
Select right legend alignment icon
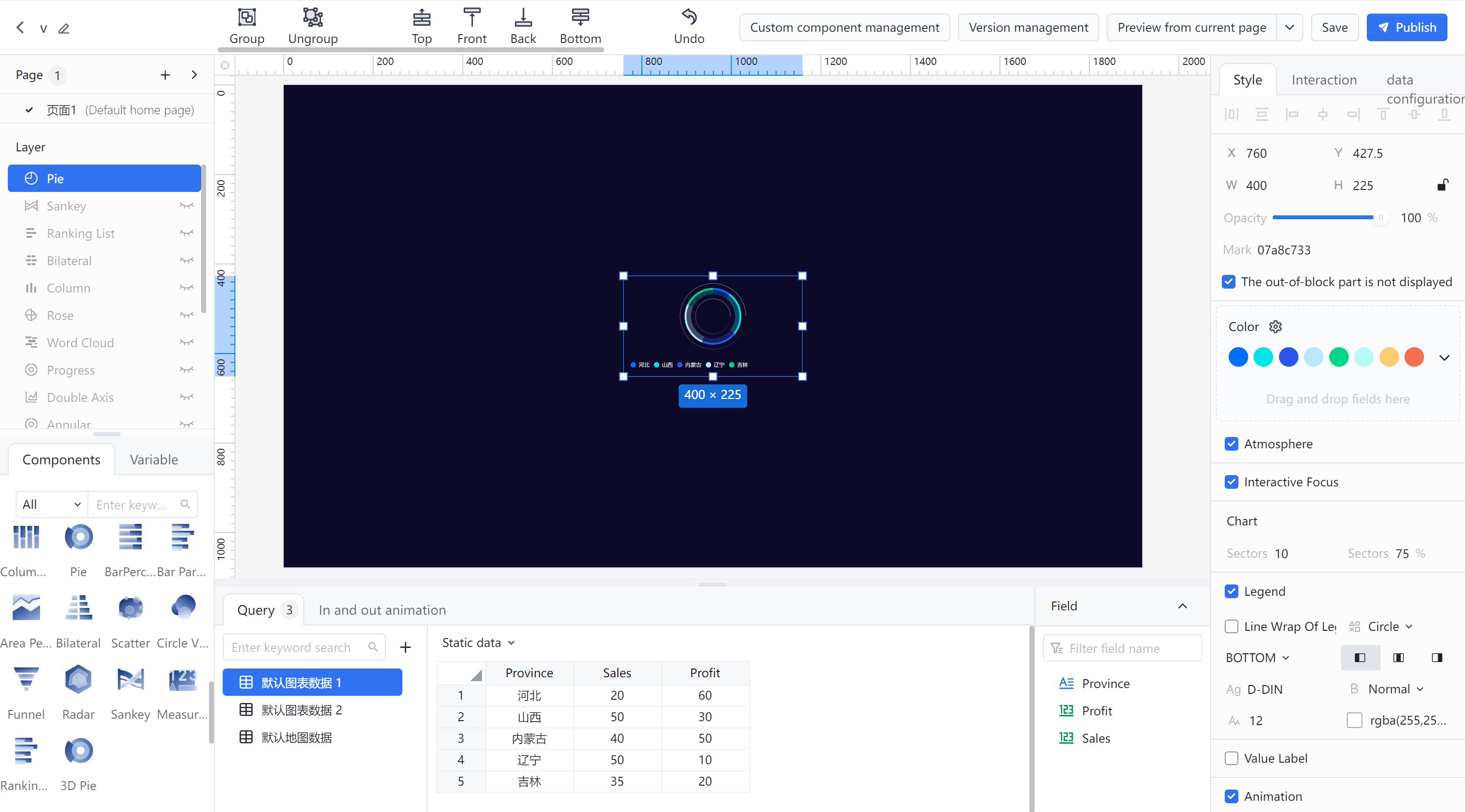coord(1437,657)
